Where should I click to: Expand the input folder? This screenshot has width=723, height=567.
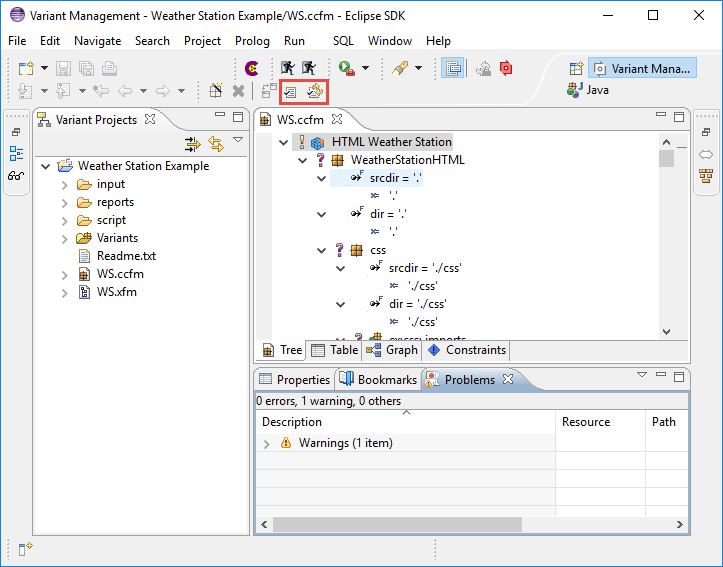click(x=65, y=185)
